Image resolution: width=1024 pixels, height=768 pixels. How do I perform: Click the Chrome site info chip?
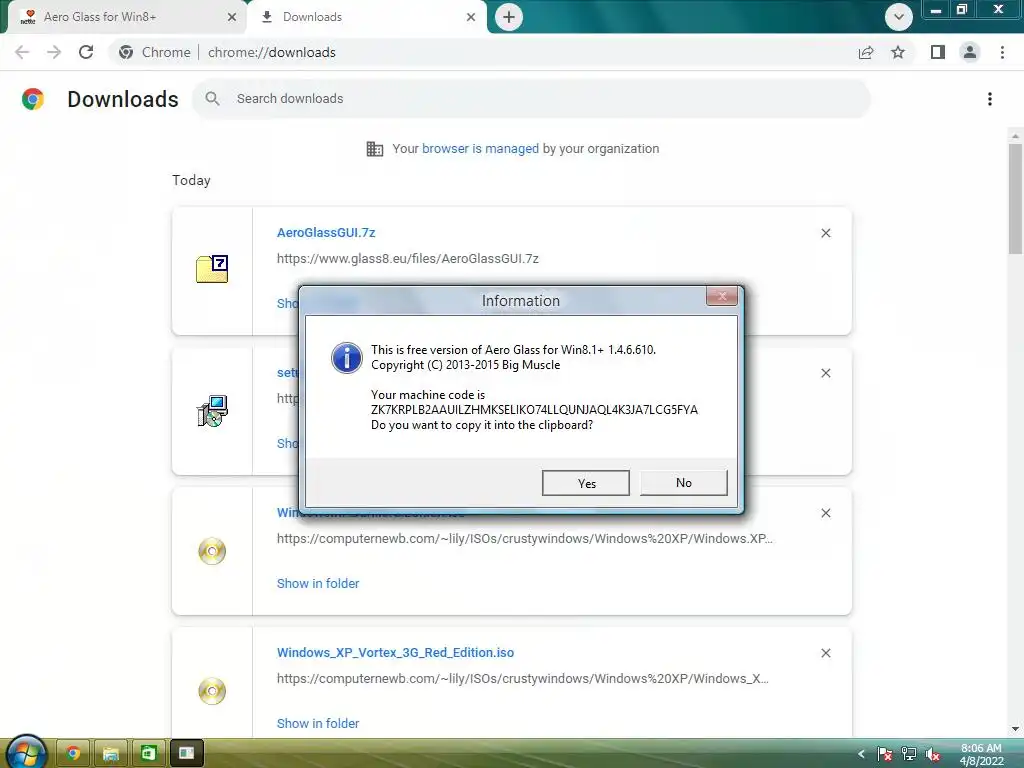point(155,52)
